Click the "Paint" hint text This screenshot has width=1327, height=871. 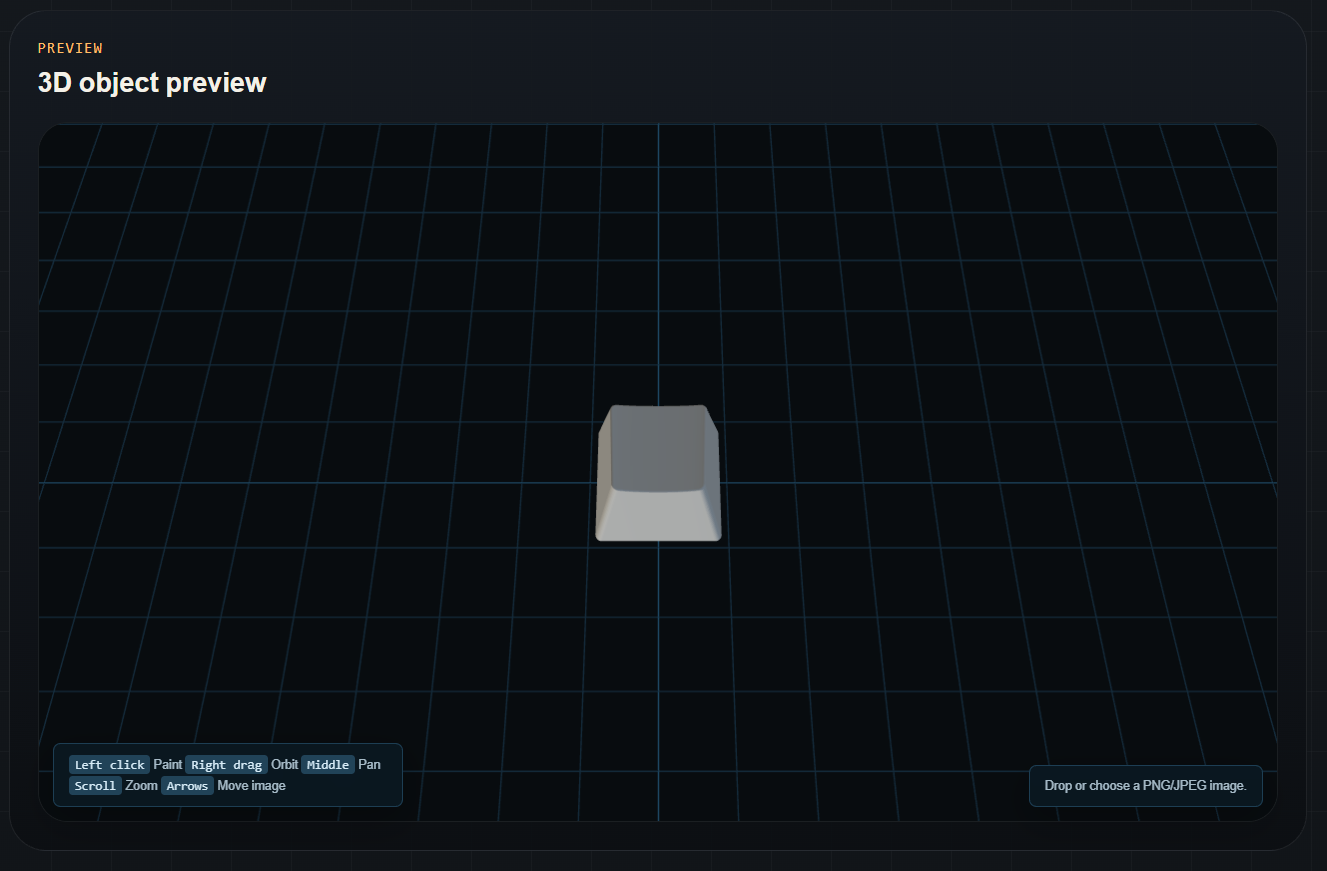point(167,765)
